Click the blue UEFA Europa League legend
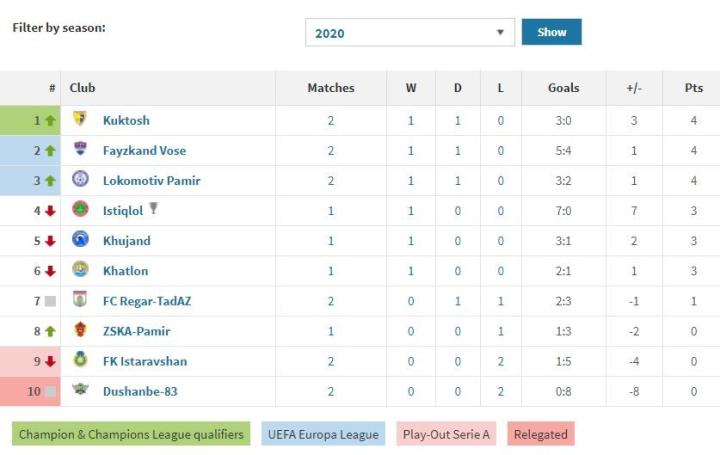Image resolution: width=720 pixels, height=455 pixels. pos(324,434)
